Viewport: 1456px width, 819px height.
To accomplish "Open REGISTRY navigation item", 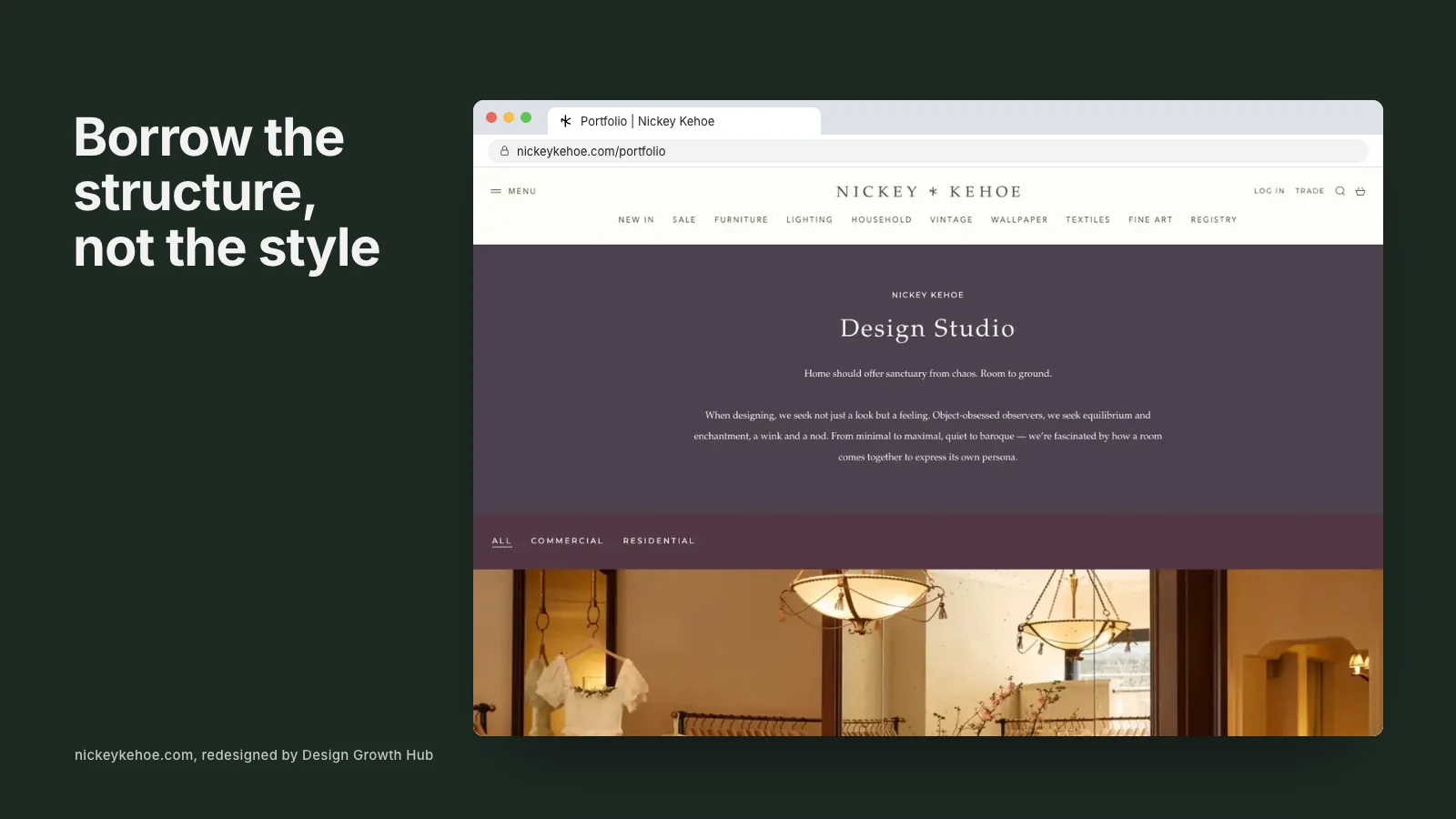I will click(x=1214, y=219).
